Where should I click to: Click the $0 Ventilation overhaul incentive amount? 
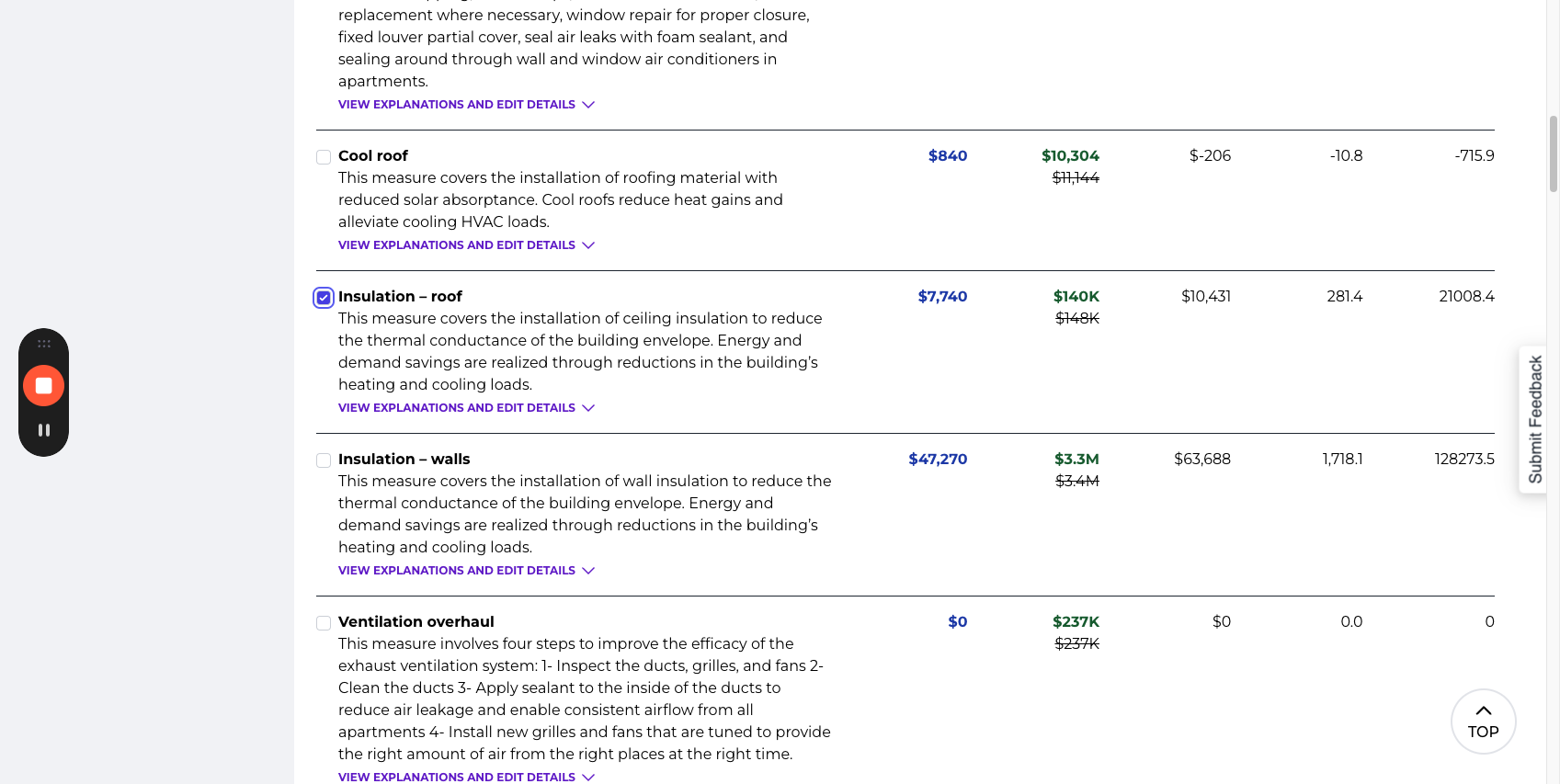957,622
